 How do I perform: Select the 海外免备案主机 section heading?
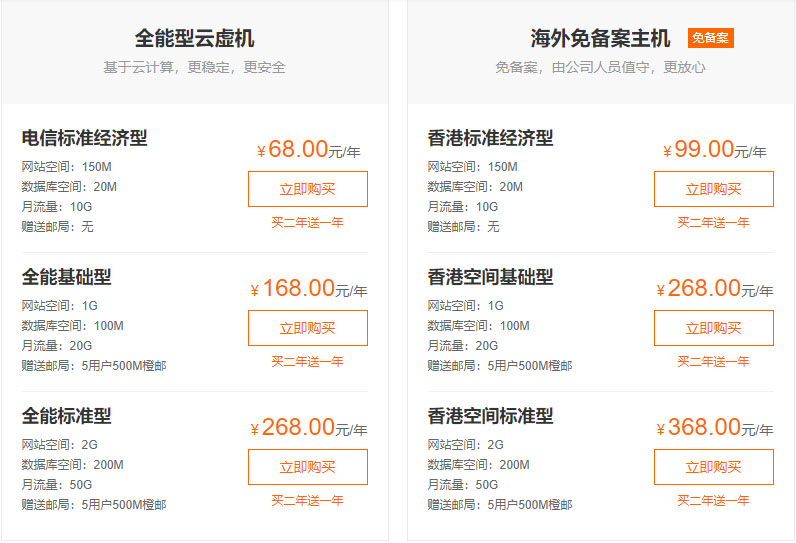pyautogui.click(x=601, y=39)
